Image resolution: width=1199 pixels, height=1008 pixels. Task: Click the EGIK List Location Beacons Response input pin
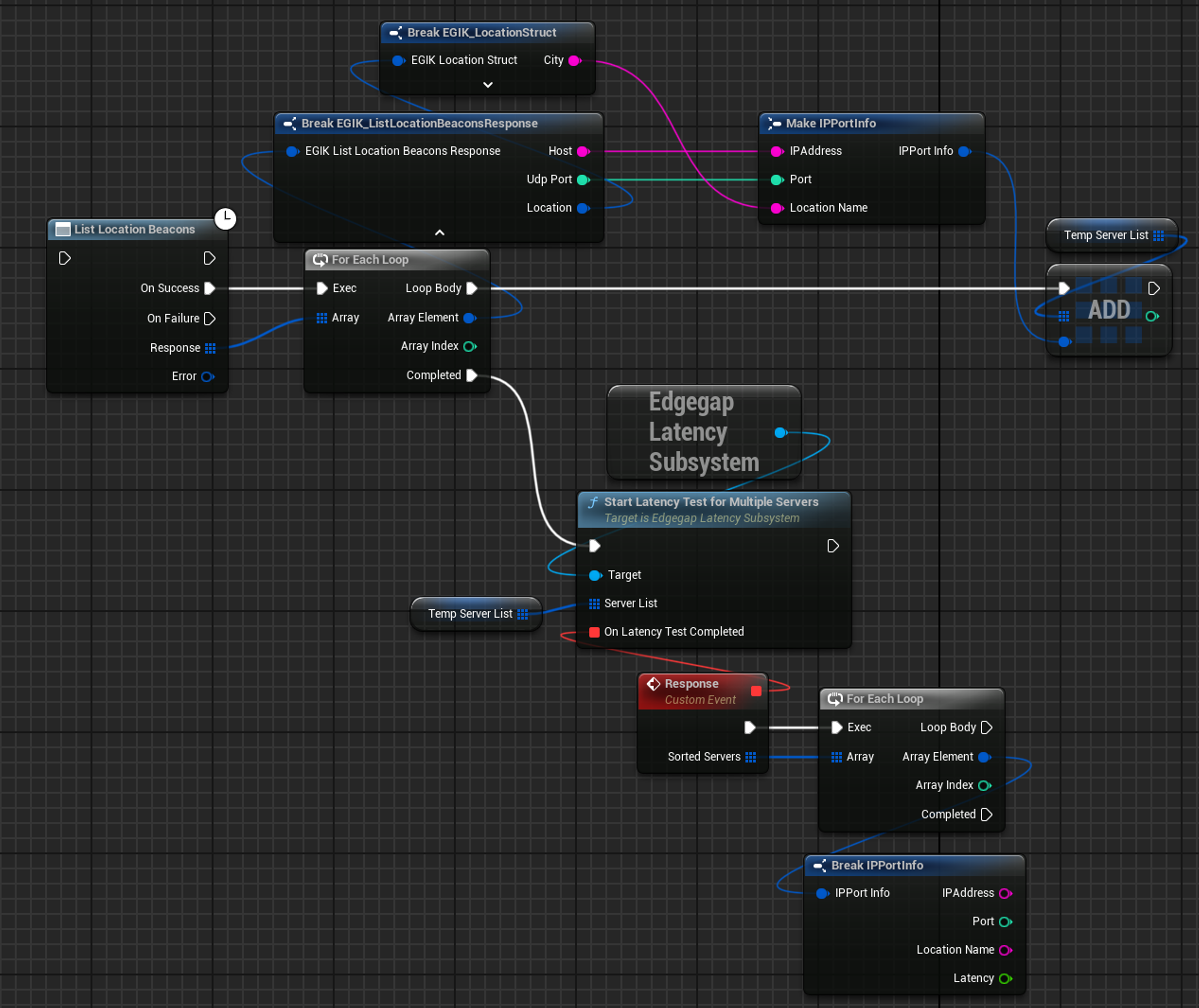(293, 151)
